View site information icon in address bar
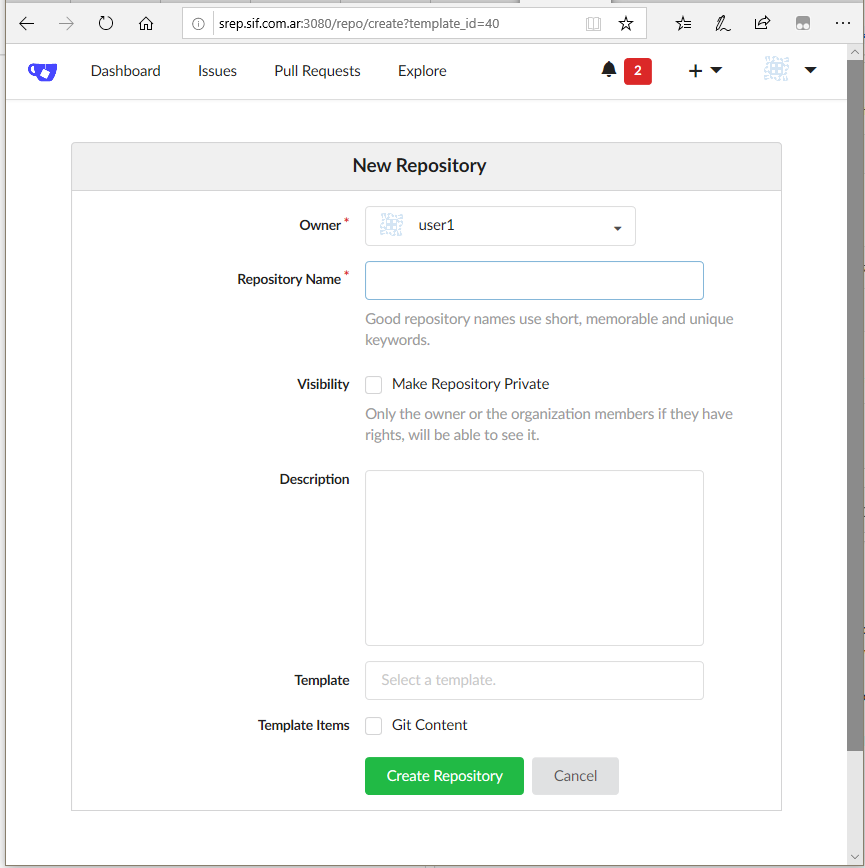This screenshot has width=865, height=868. click(x=198, y=24)
